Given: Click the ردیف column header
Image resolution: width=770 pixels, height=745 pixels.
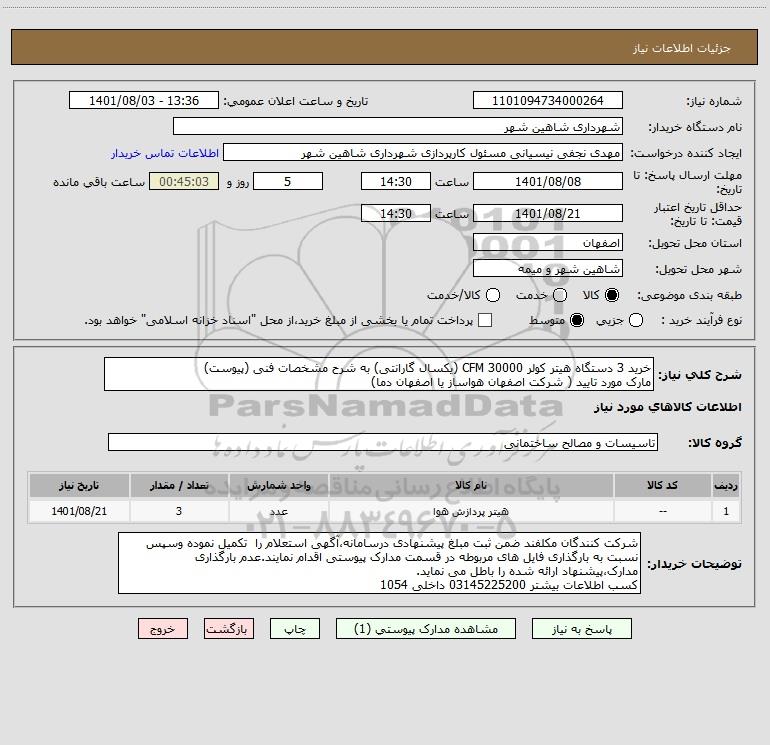Looking at the screenshot, I should click(726, 486).
